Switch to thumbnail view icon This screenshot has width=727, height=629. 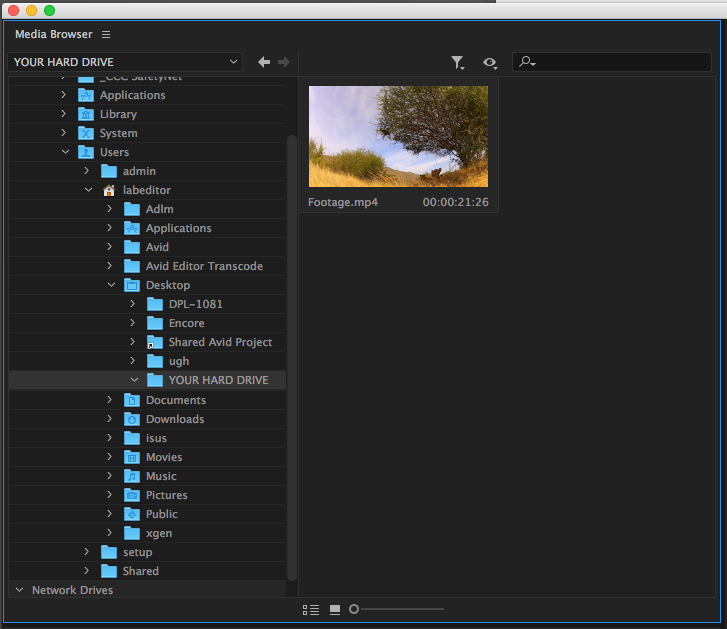click(335, 609)
